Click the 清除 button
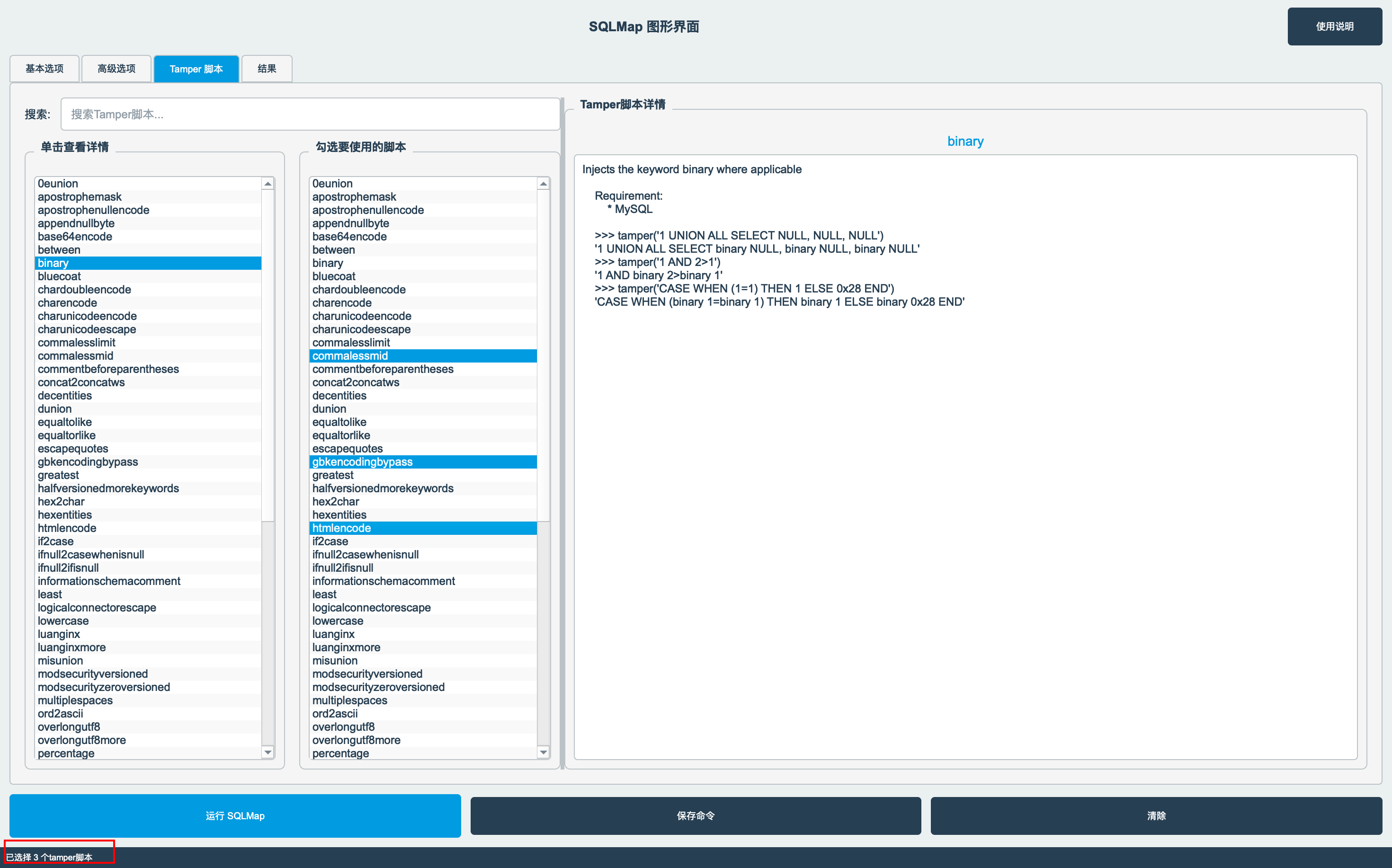 point(1155,816)
